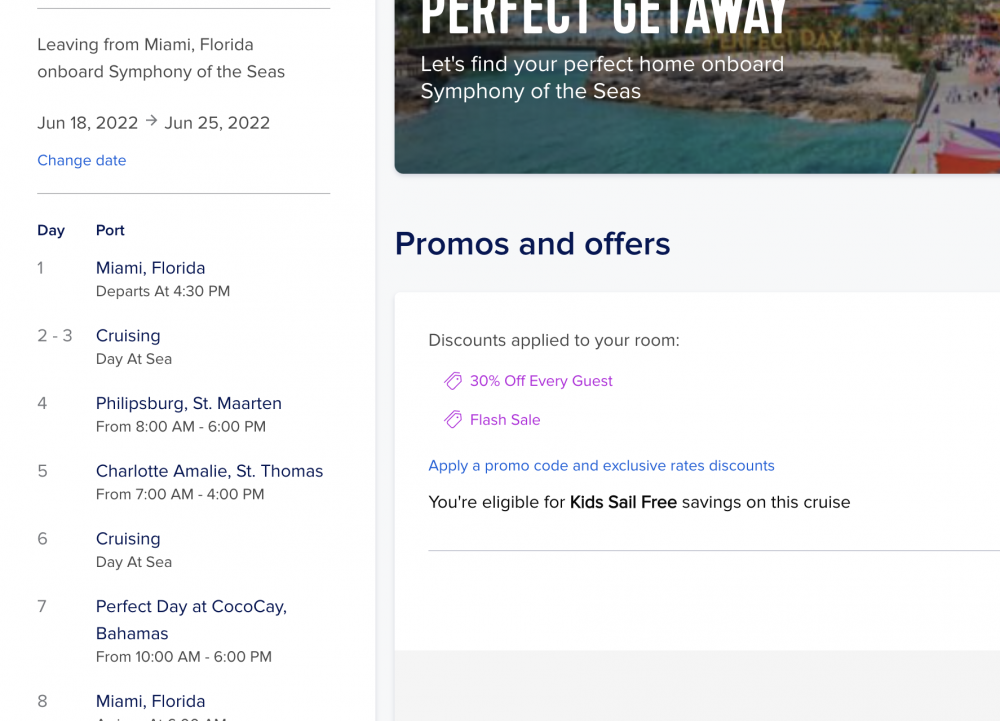The image size is (1000, 721).
Task: Click the arrow between the sailing dates
Action: point(151,120)
